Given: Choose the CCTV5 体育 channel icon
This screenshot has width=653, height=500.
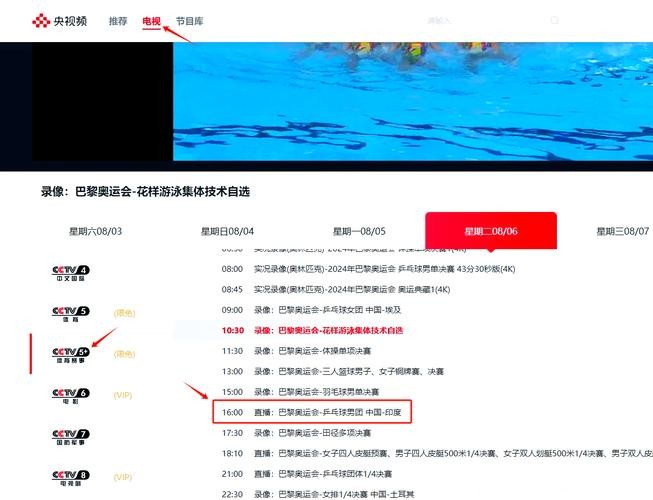Looking at the screenshot, I should [71, 314].
